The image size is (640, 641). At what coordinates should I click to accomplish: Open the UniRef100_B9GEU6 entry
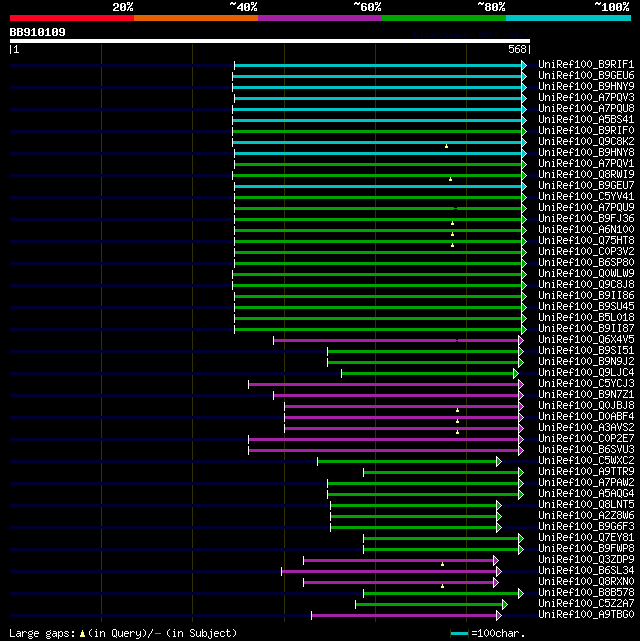point(586,76)
